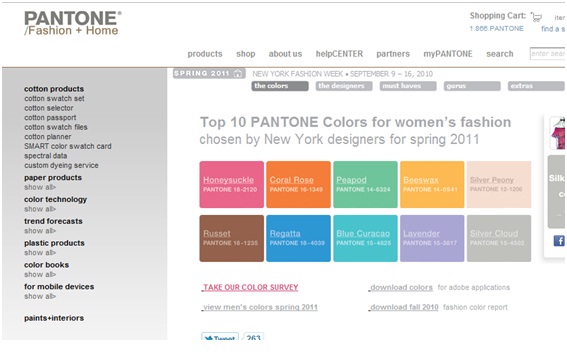The image size is (567, 364).
Task: Click the trend forecasts heading
Action: click(x=53, y=221)
